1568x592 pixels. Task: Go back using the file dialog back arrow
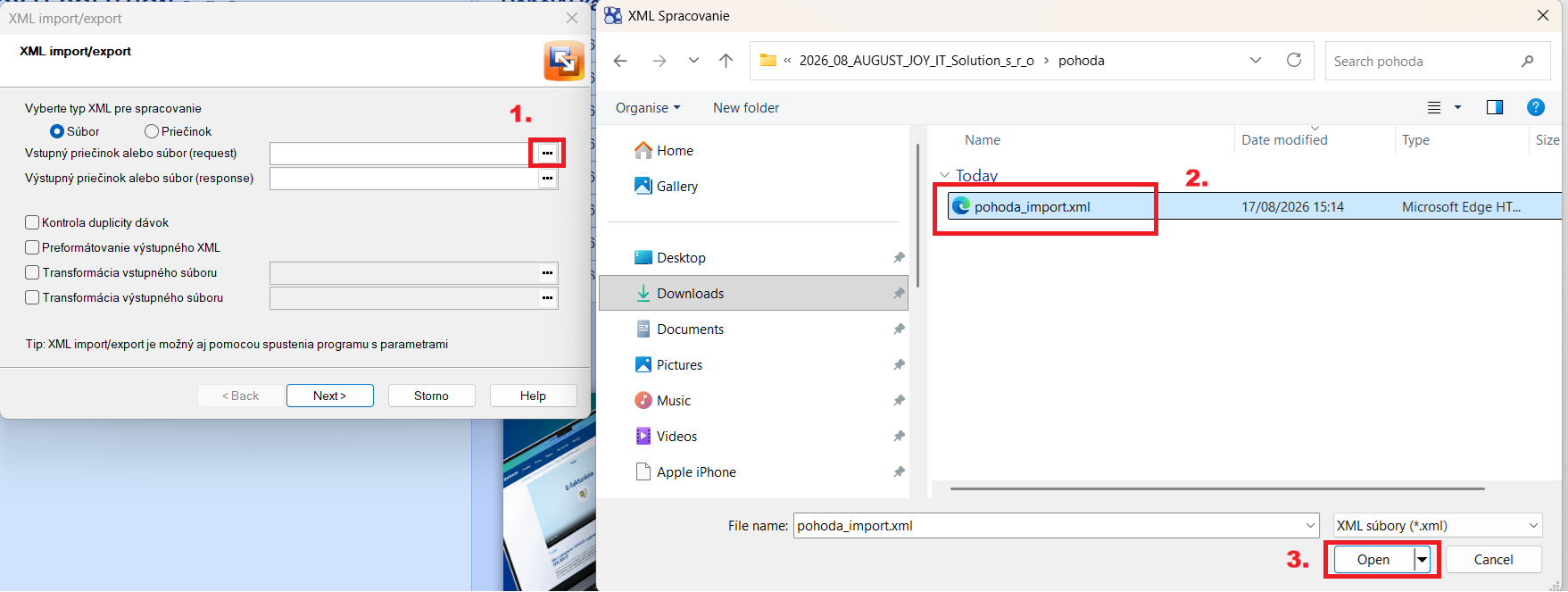click(x=620, y=61)
